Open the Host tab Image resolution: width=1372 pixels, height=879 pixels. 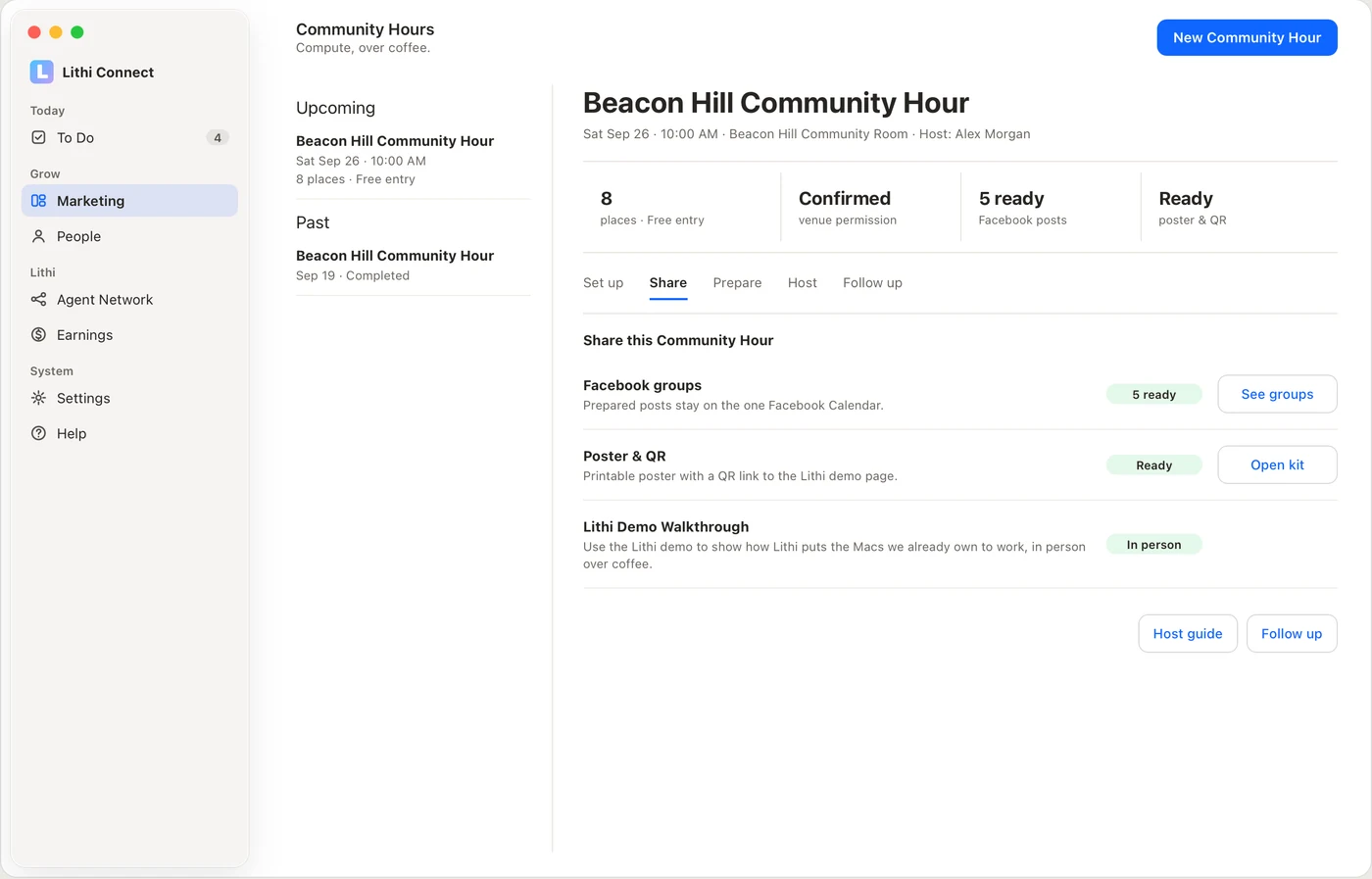click(x=802, y=282)
